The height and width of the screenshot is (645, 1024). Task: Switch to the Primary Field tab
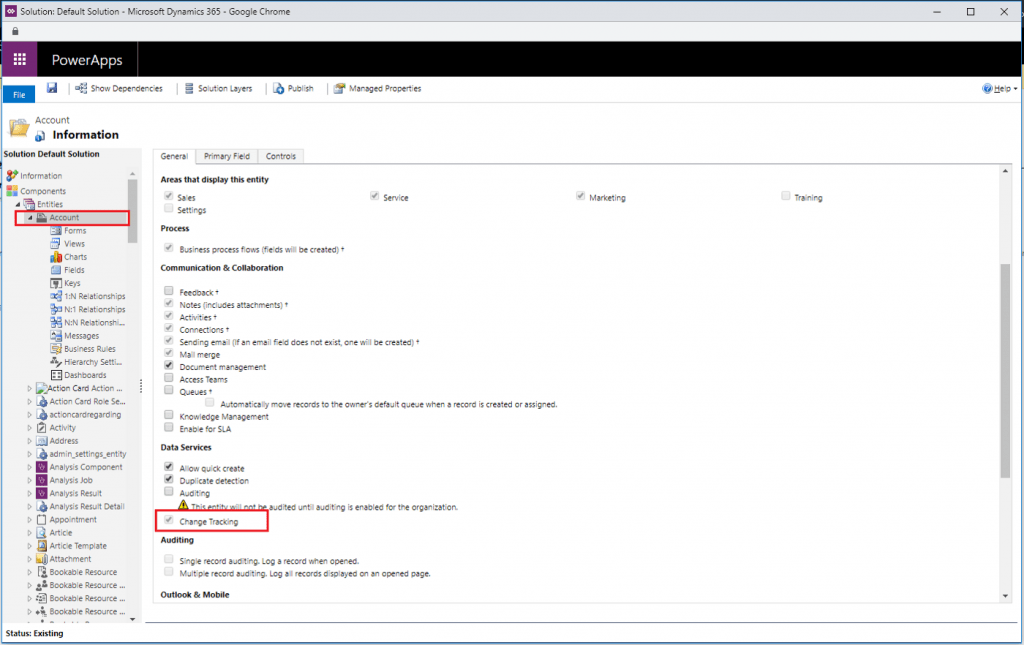227,156
